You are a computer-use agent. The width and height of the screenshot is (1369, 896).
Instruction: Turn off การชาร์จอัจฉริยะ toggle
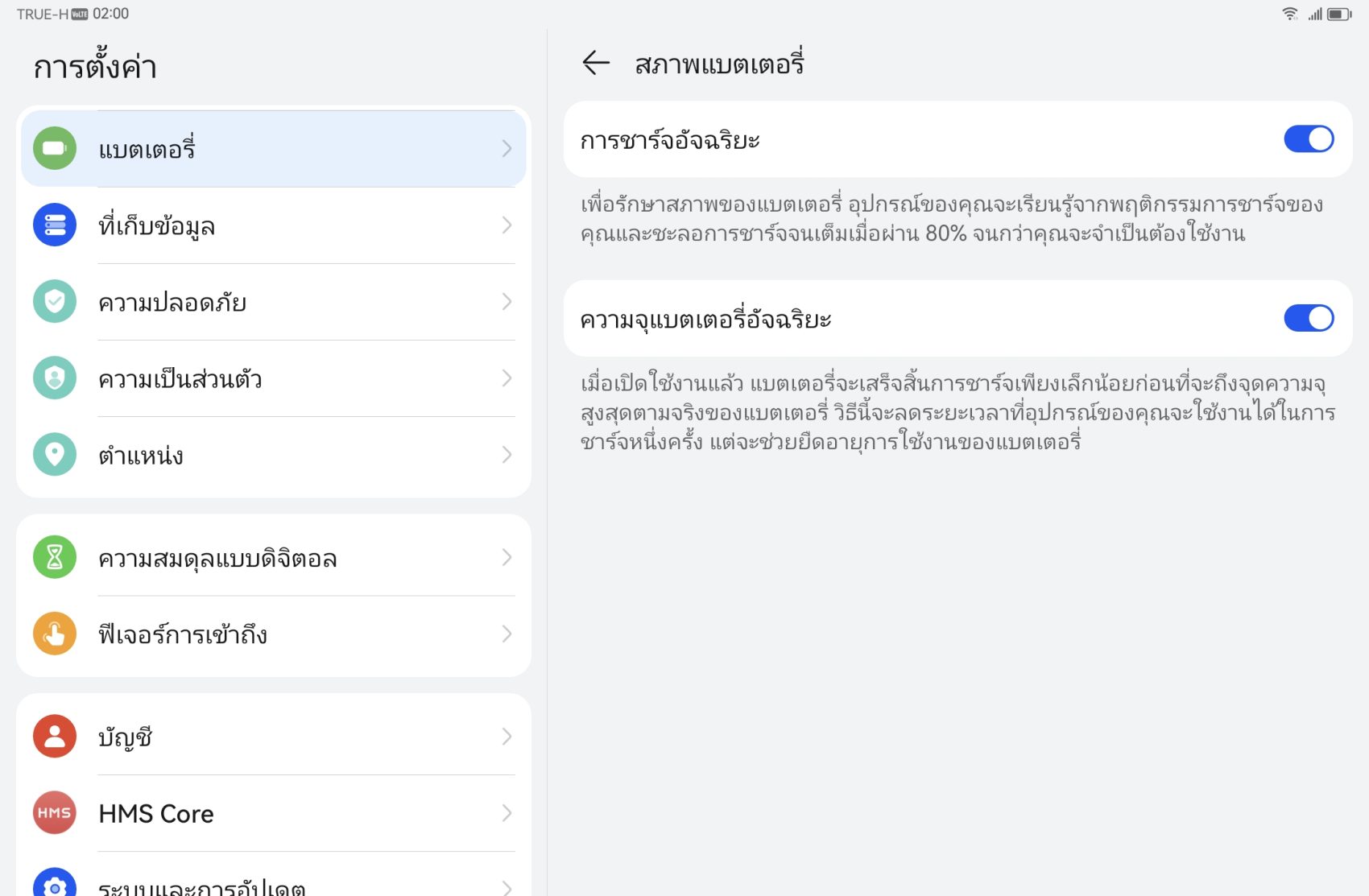tap(1309, 139)
